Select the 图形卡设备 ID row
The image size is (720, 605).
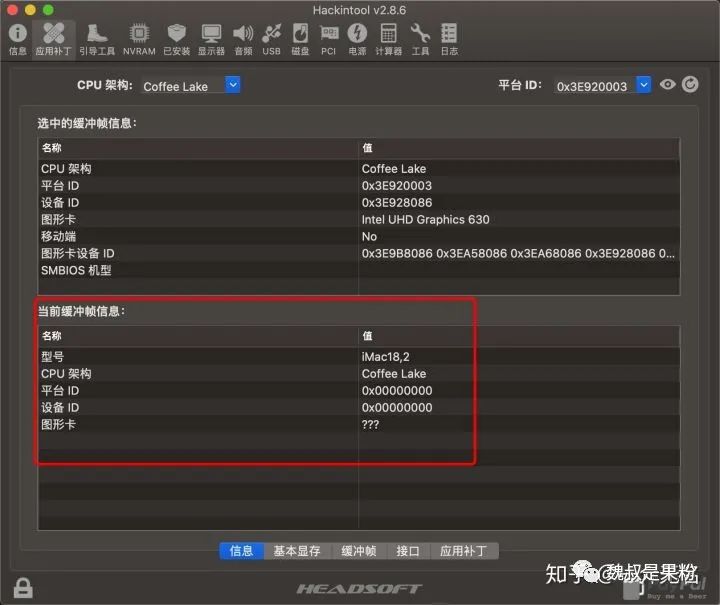[x=359, y=253]
